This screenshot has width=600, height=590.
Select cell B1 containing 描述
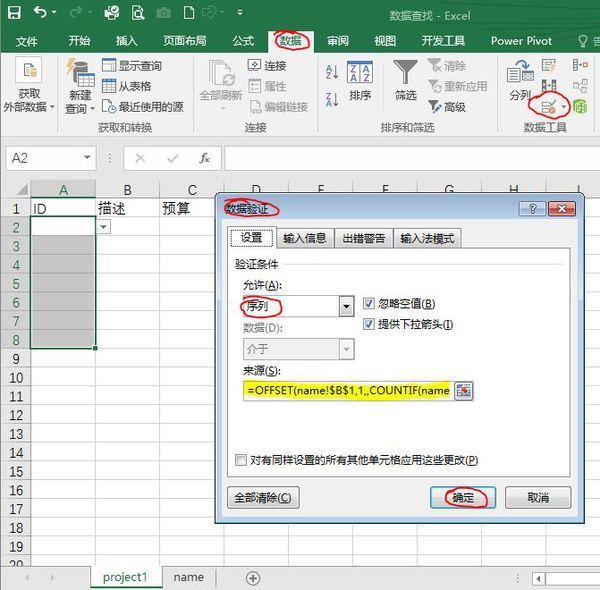click(127, 209)
